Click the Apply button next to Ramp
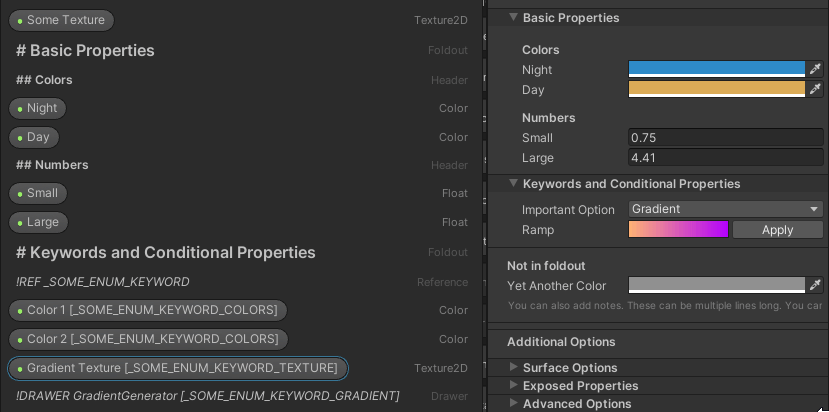 [x=777, y=230]
